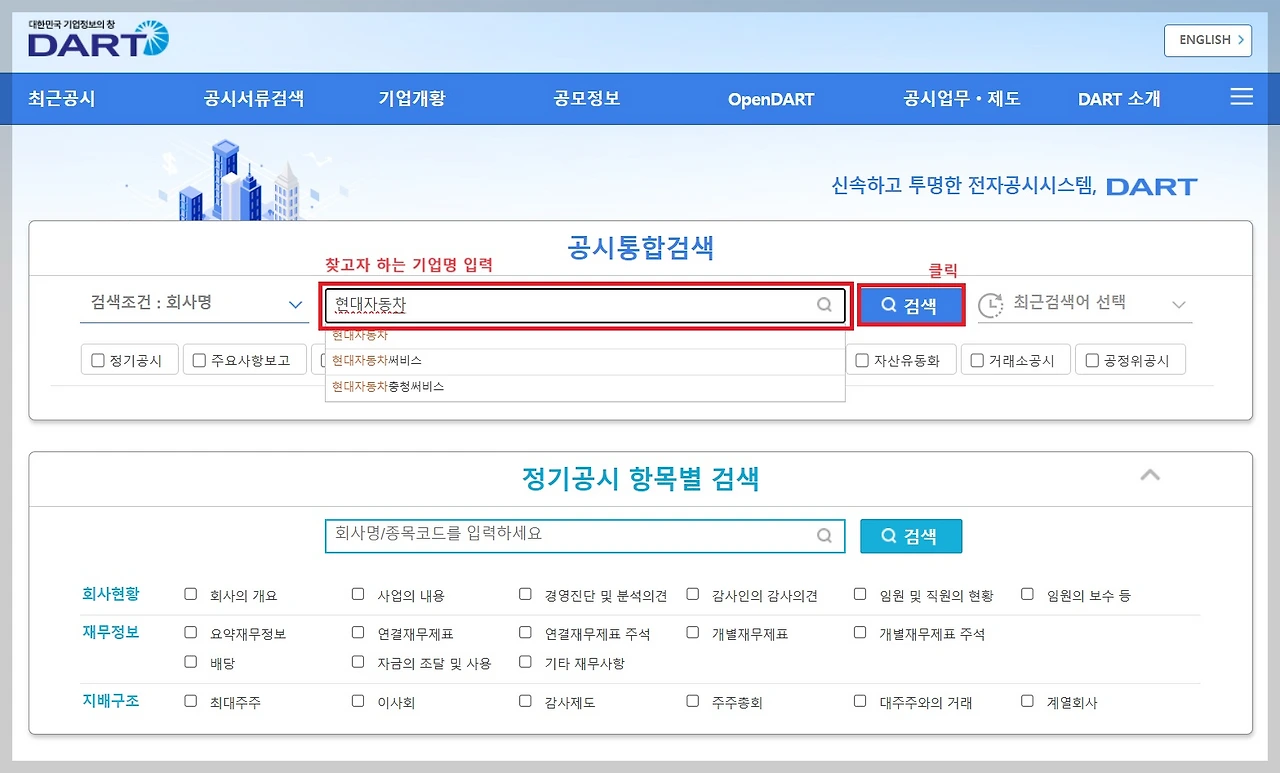Click the 재무정보 category label
This screenshot has height=773, width=1280.
pyautogui.click(x=111, y=632)
